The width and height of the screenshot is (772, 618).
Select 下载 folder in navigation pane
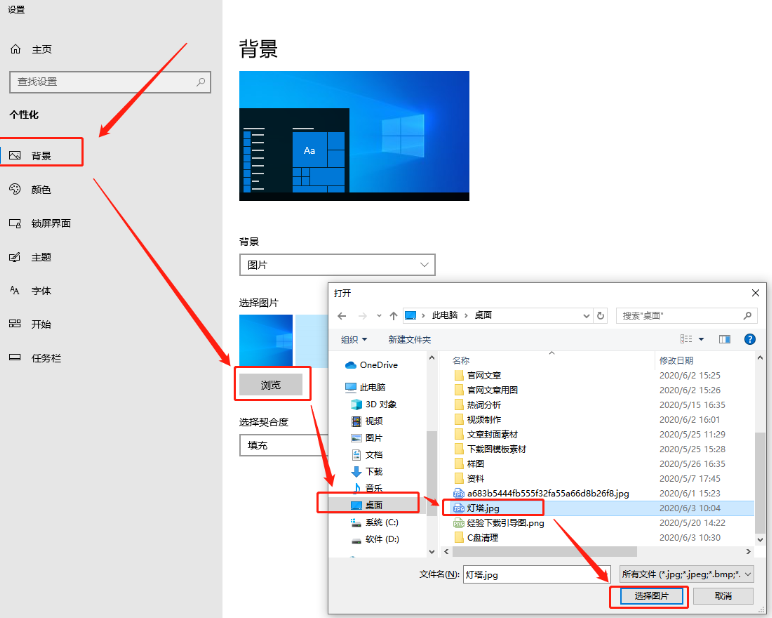pos(373,471)
